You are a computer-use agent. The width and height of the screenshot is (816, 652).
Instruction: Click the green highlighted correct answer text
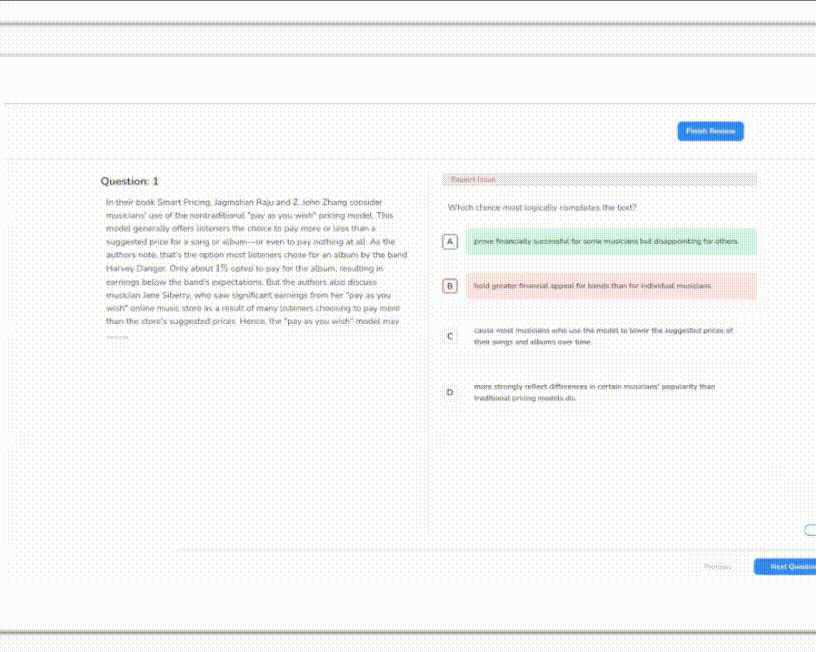[606, 241]
